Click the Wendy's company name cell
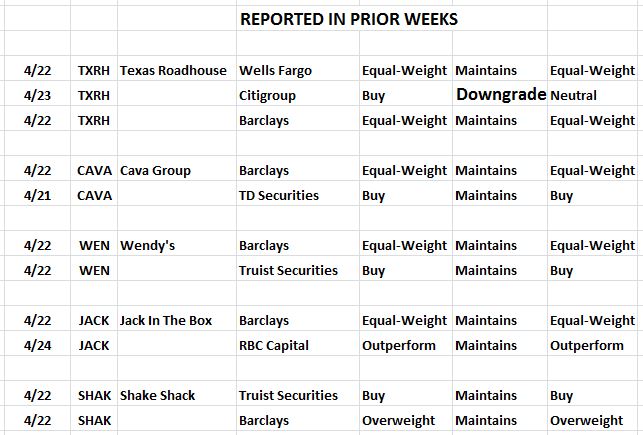 (x=148, y=246)
